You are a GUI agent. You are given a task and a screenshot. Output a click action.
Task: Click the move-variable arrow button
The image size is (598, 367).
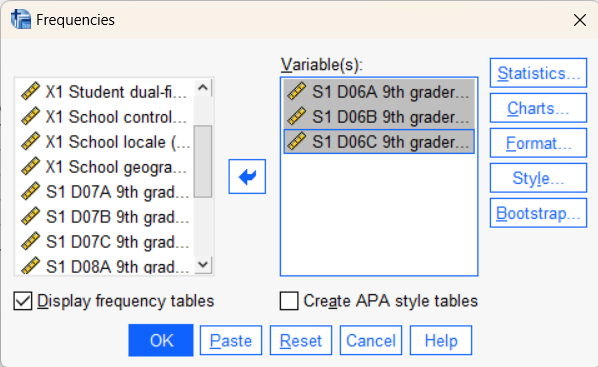click(247, 177)
